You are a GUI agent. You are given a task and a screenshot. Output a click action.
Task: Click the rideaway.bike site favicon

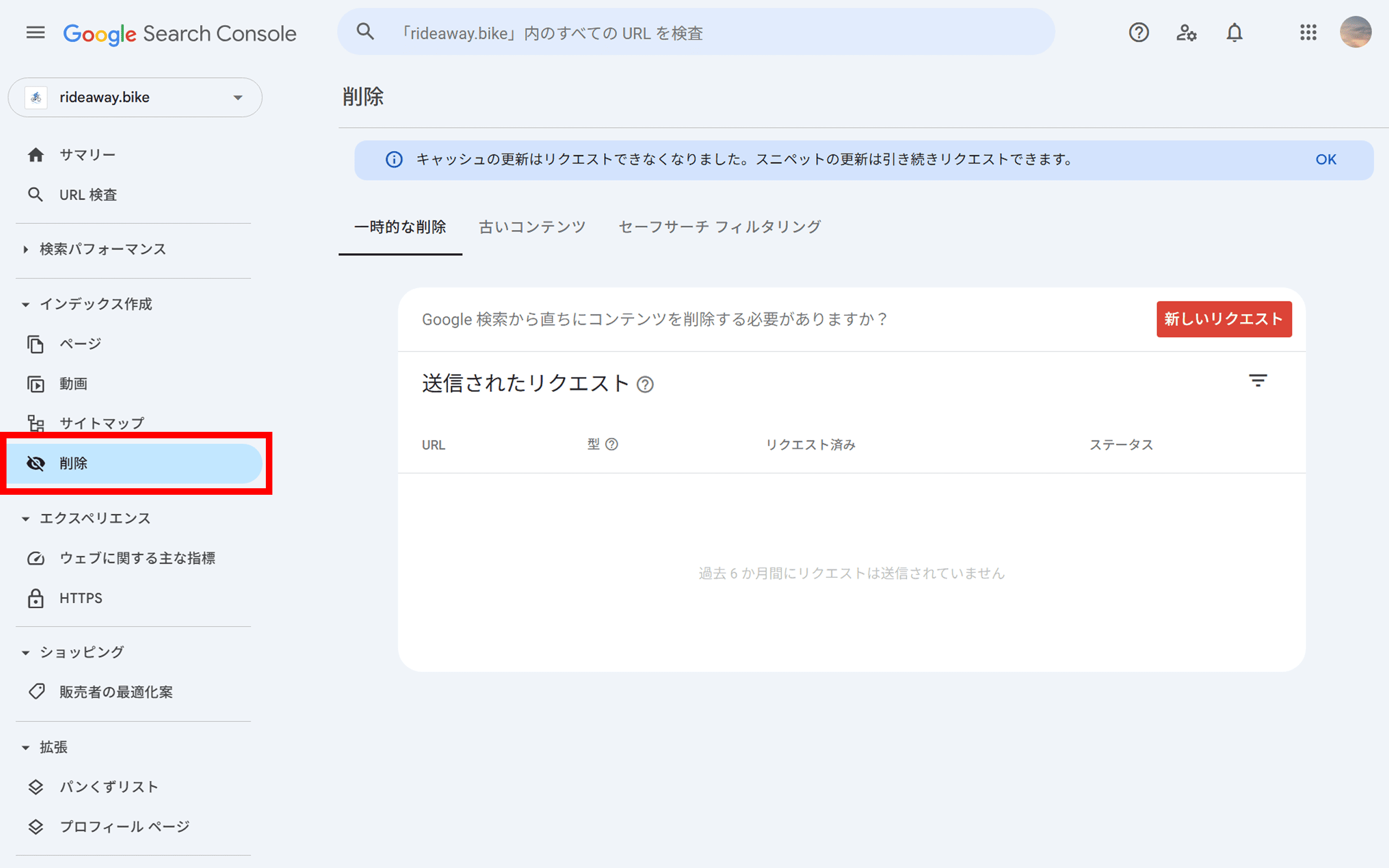click(x=36, y=98)
